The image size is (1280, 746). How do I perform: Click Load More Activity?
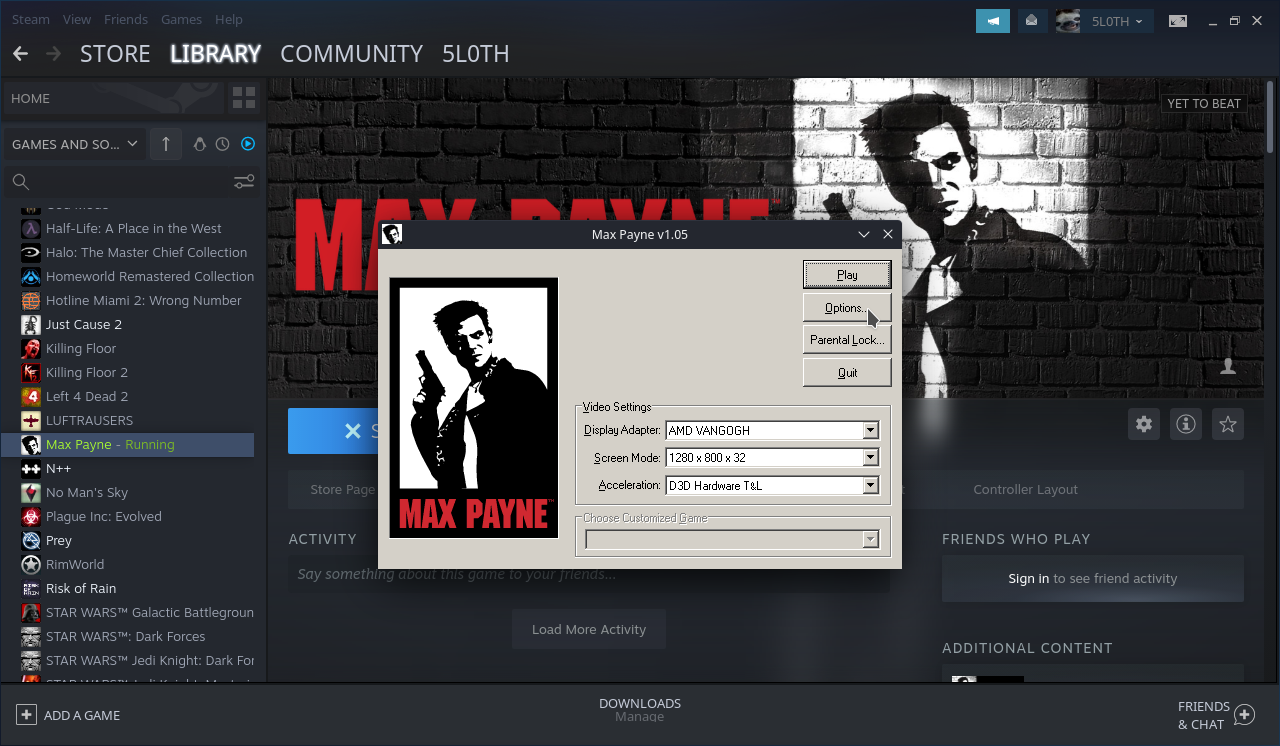tap(589, 629)
